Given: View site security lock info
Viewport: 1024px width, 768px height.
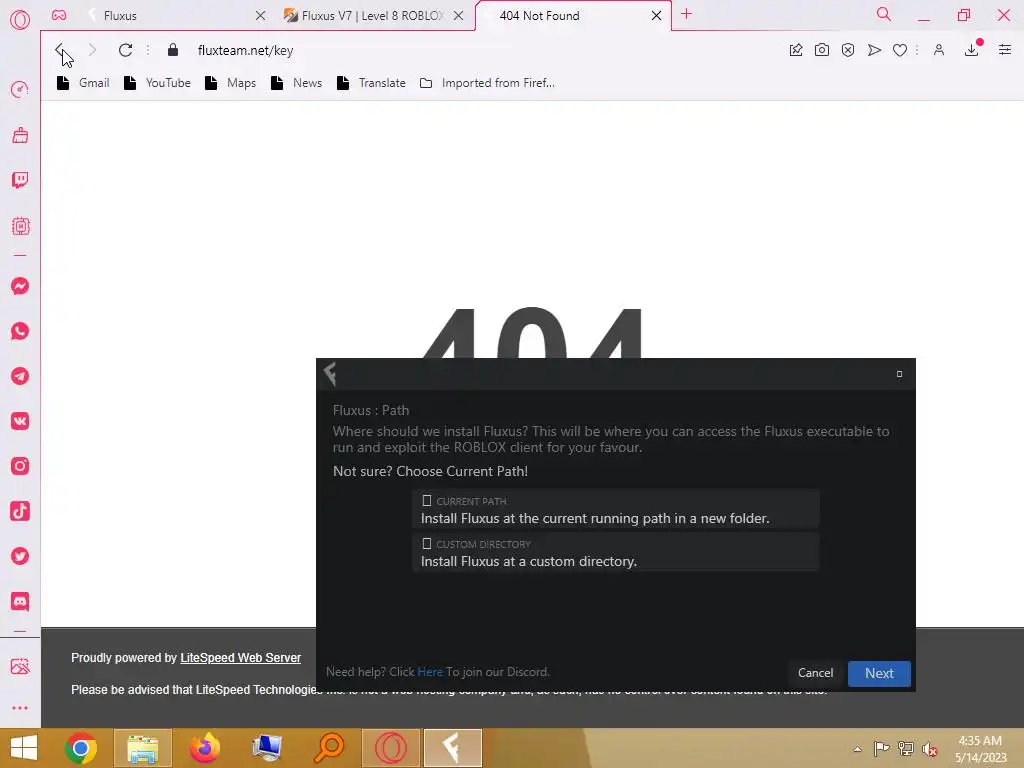Looking at the screenshot, I should (172, 50).
